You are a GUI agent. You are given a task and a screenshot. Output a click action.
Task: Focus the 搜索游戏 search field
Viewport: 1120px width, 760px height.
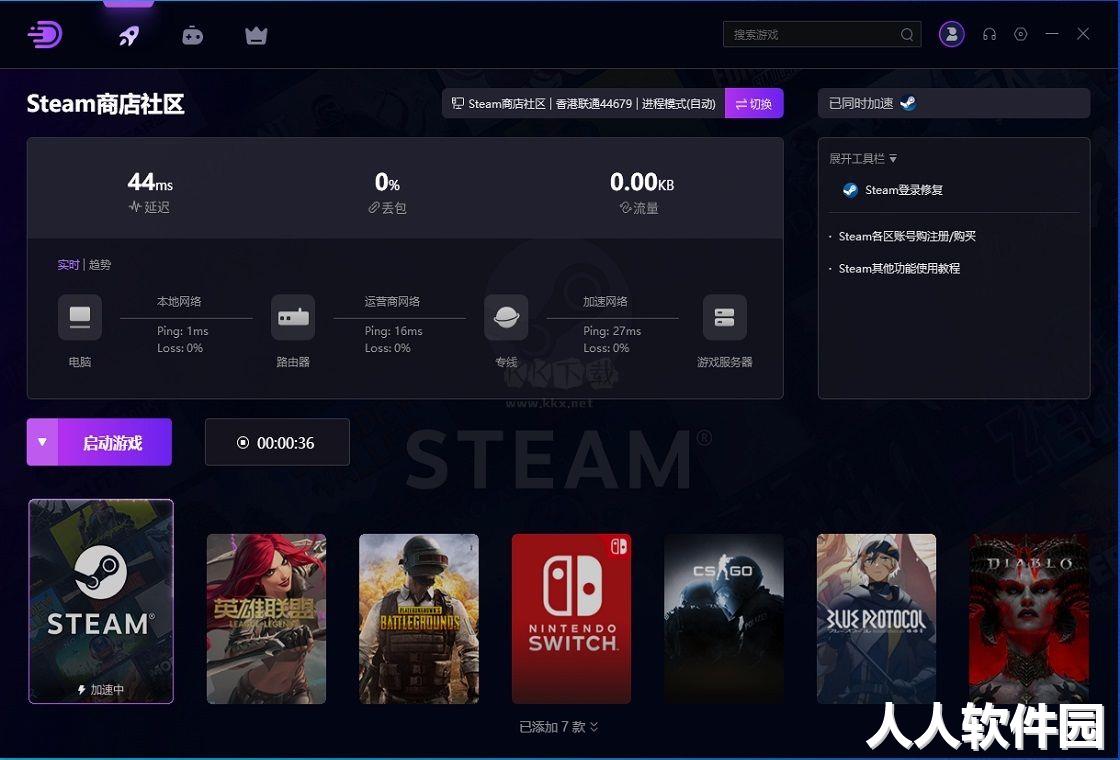tap(822, 34)
